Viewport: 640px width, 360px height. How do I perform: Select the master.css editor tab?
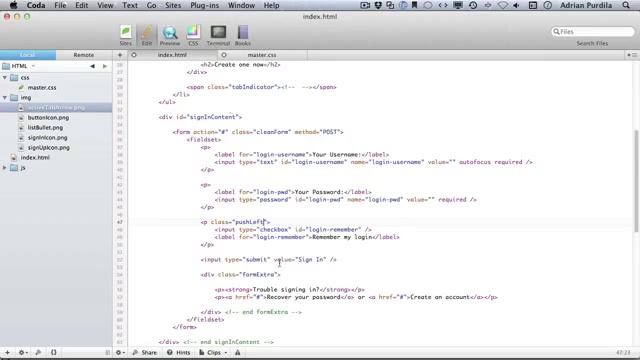pos(262,55)
